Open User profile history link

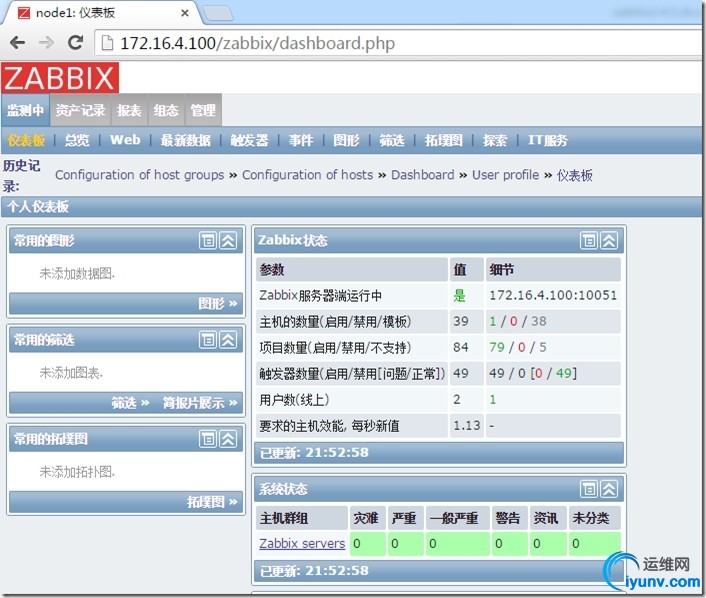point(505,175)
